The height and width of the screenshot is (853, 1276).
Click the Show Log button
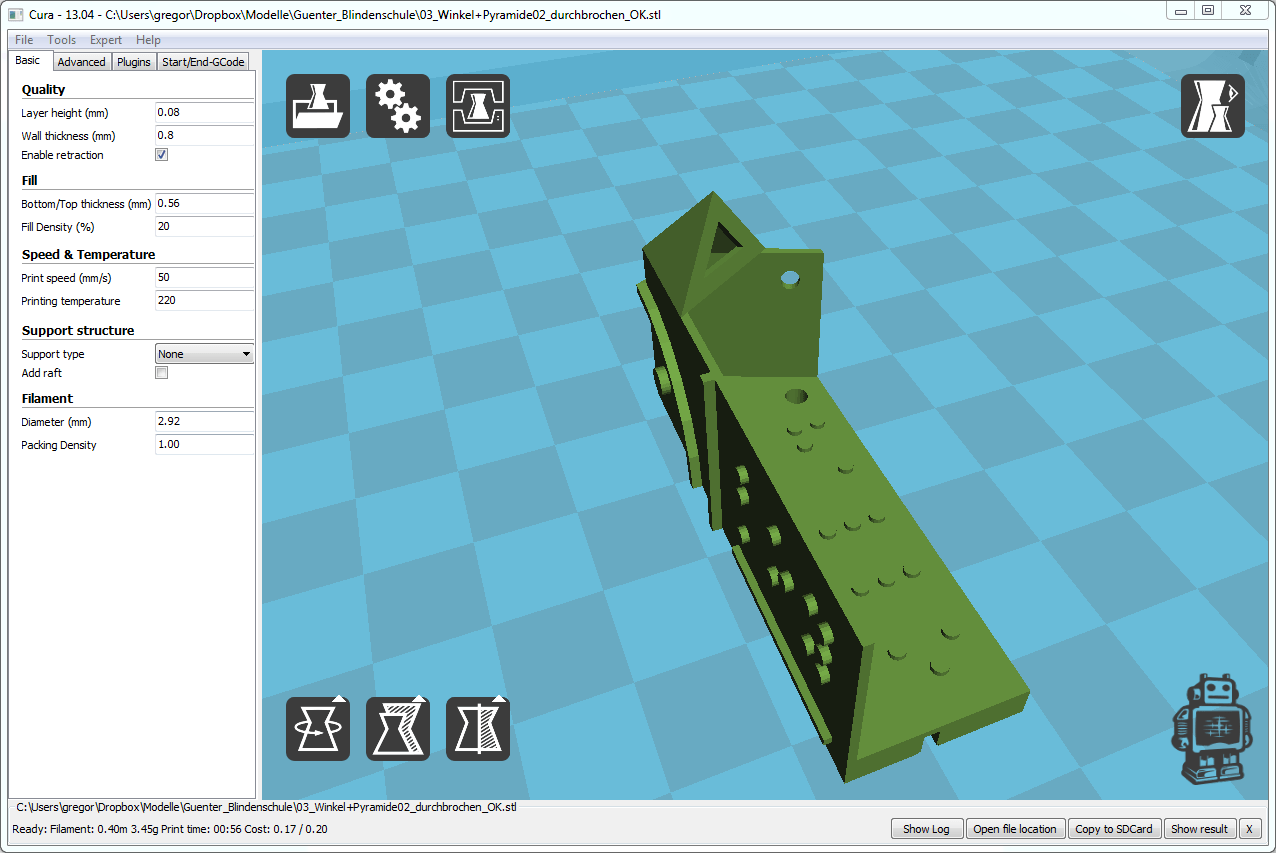click(x=926, y=829)
